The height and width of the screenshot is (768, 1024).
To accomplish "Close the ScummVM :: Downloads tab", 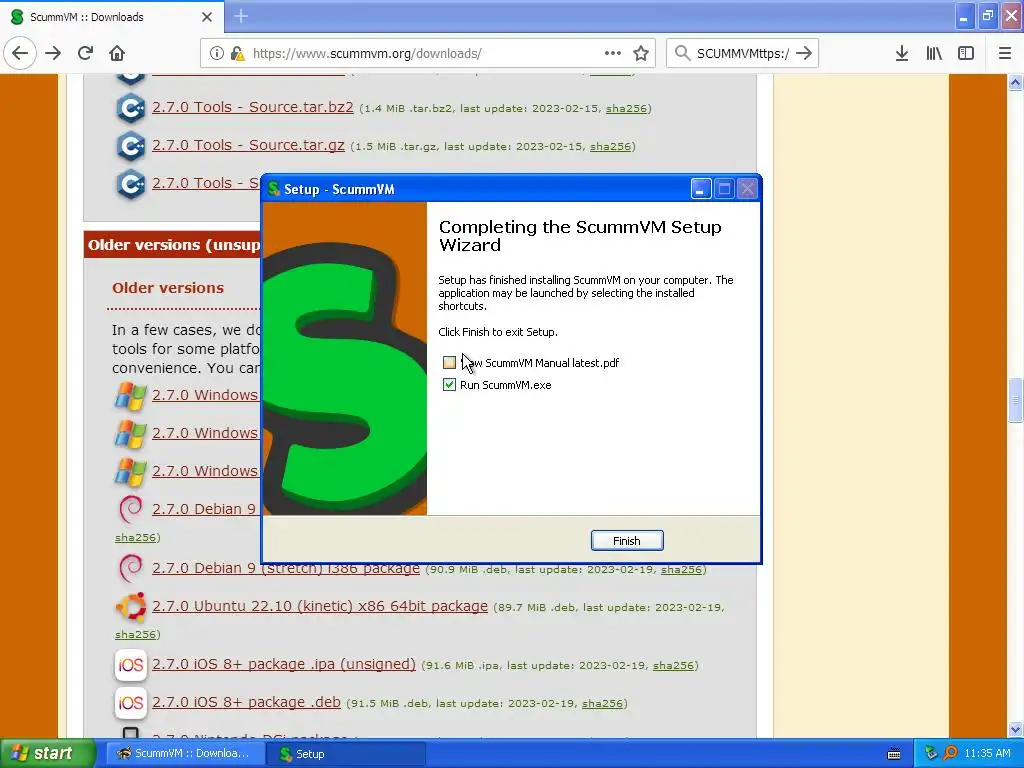I will coord(207,17).
